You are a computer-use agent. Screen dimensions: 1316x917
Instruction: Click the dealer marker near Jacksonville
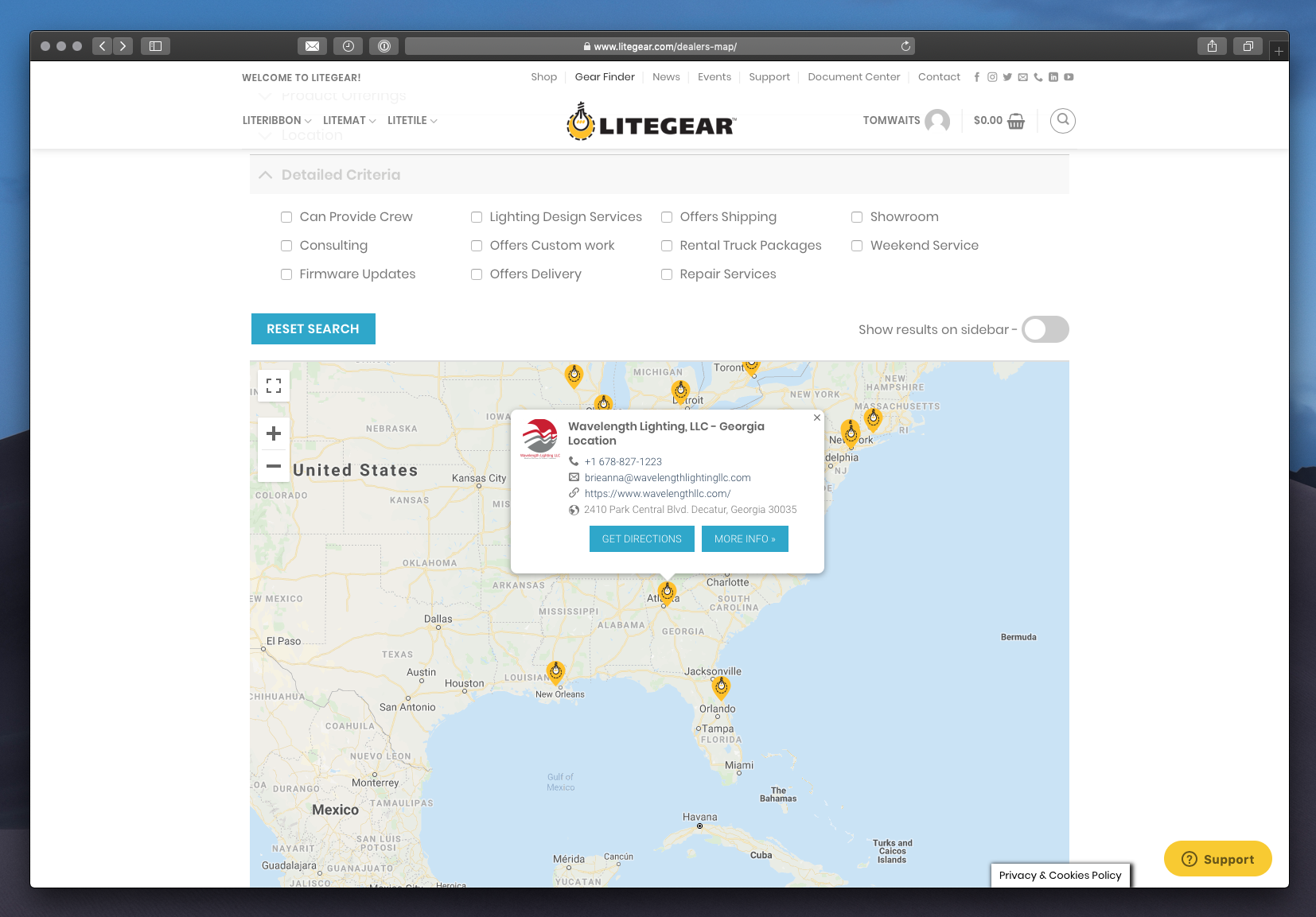[721, 687]
